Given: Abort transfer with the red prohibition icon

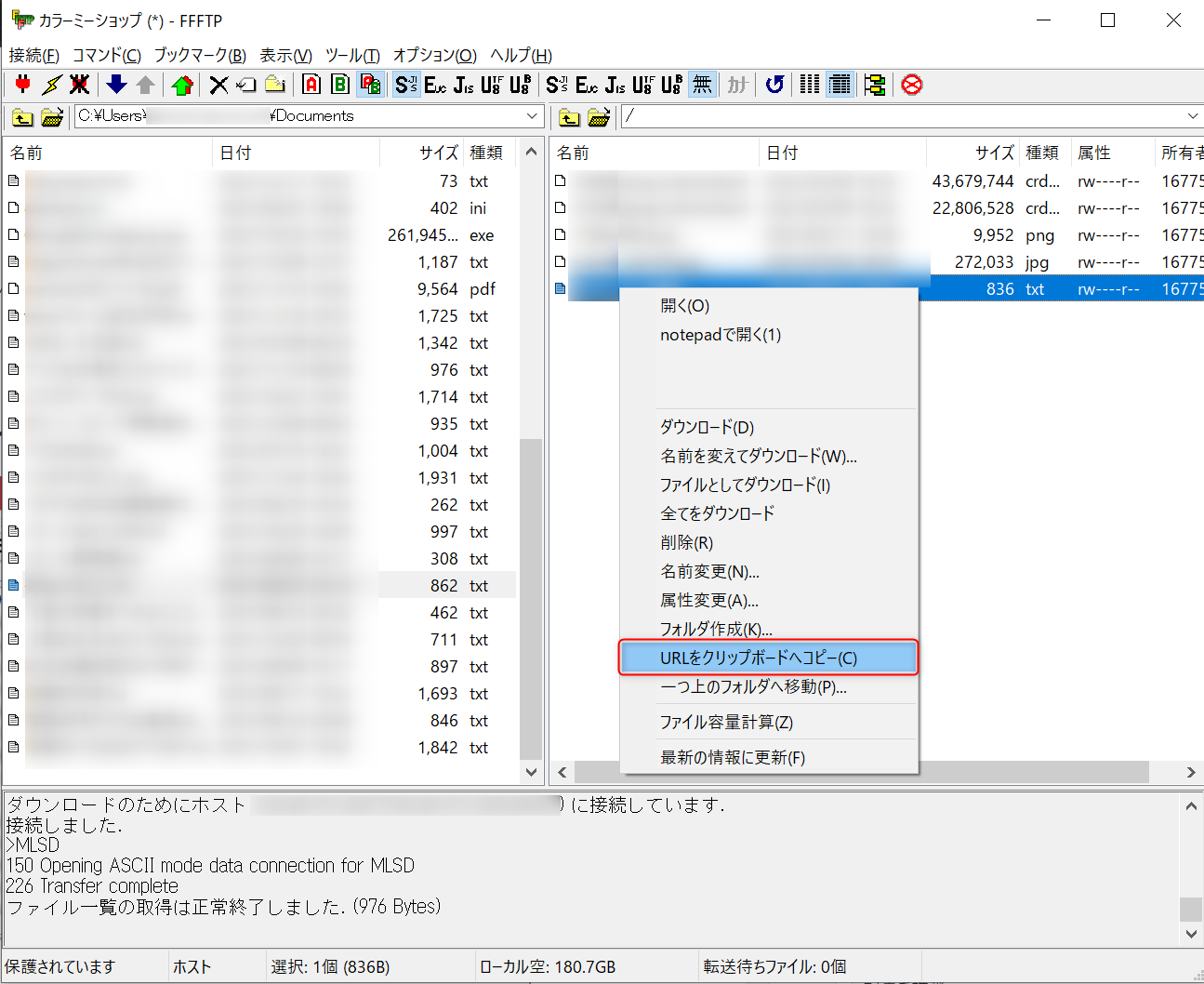Looking at the screenshot, I should 910,85.
